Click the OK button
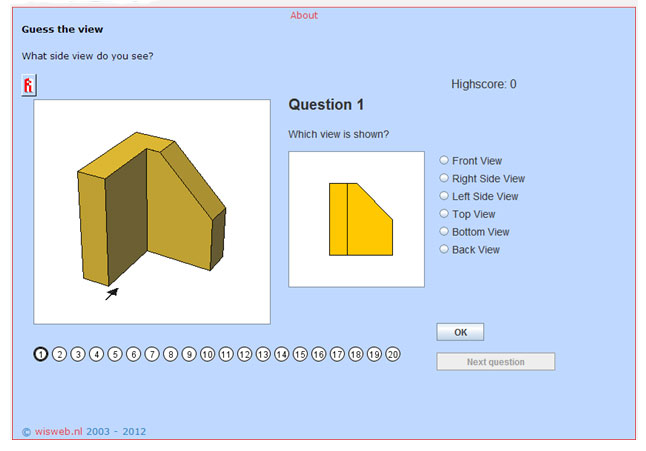Viewport: 646px width, 451px height. 460,332
